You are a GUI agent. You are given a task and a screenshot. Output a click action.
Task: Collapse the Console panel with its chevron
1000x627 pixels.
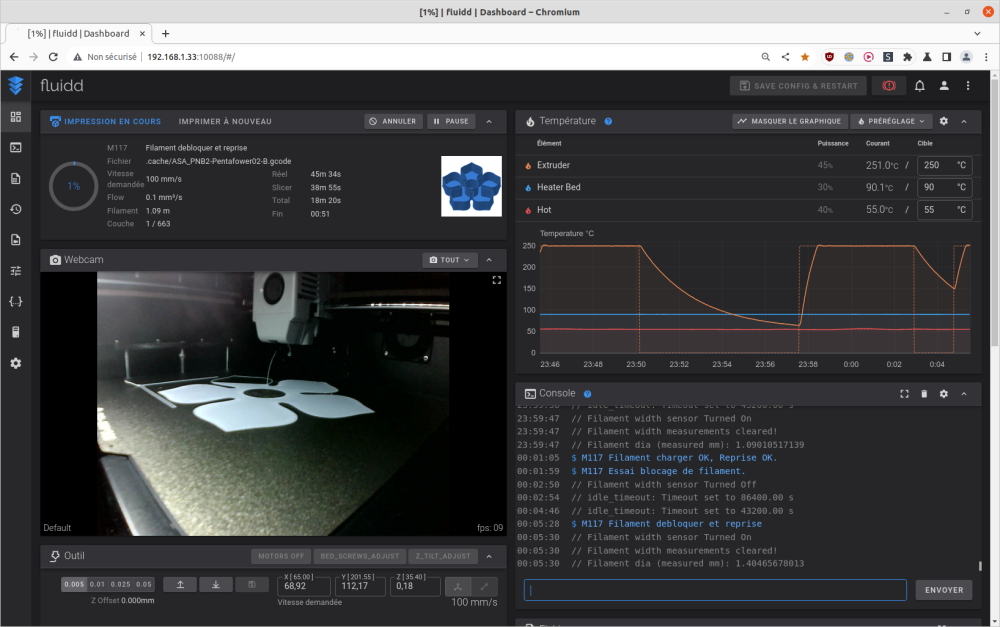pos(964,394)
